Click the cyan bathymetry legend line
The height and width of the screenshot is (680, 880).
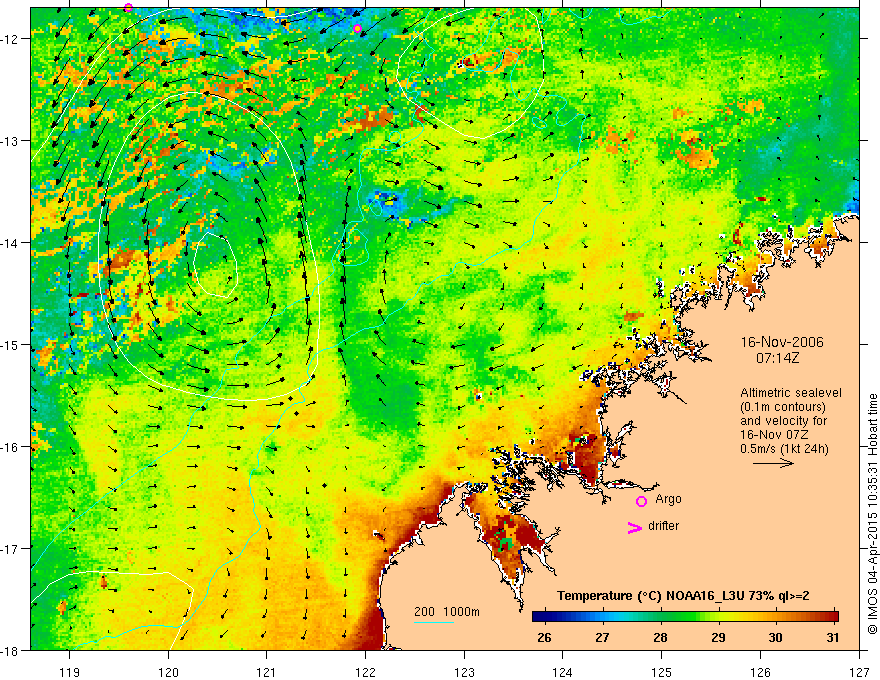click(x=434, y=622)
